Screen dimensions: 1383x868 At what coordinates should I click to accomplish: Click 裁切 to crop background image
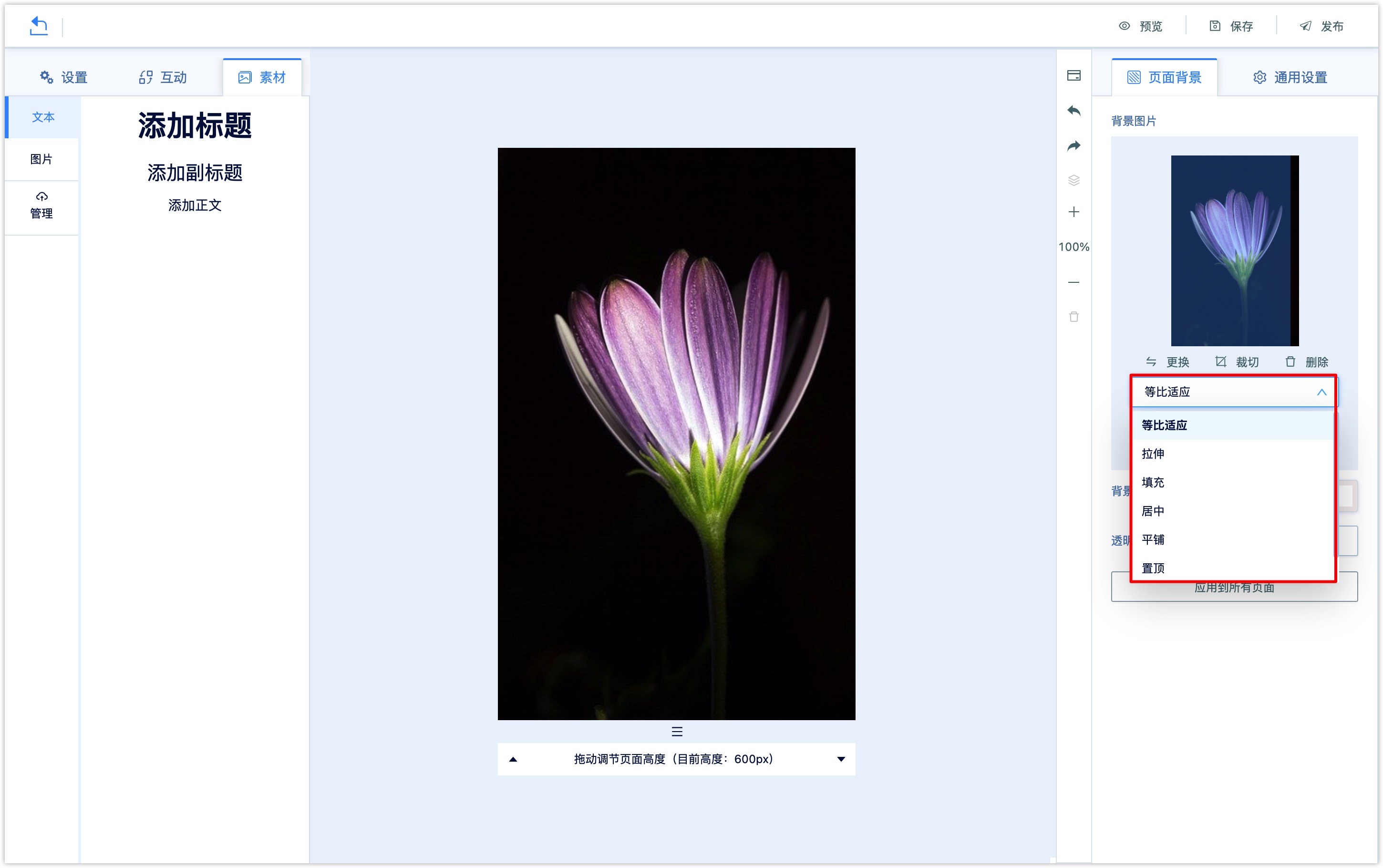1237,362
